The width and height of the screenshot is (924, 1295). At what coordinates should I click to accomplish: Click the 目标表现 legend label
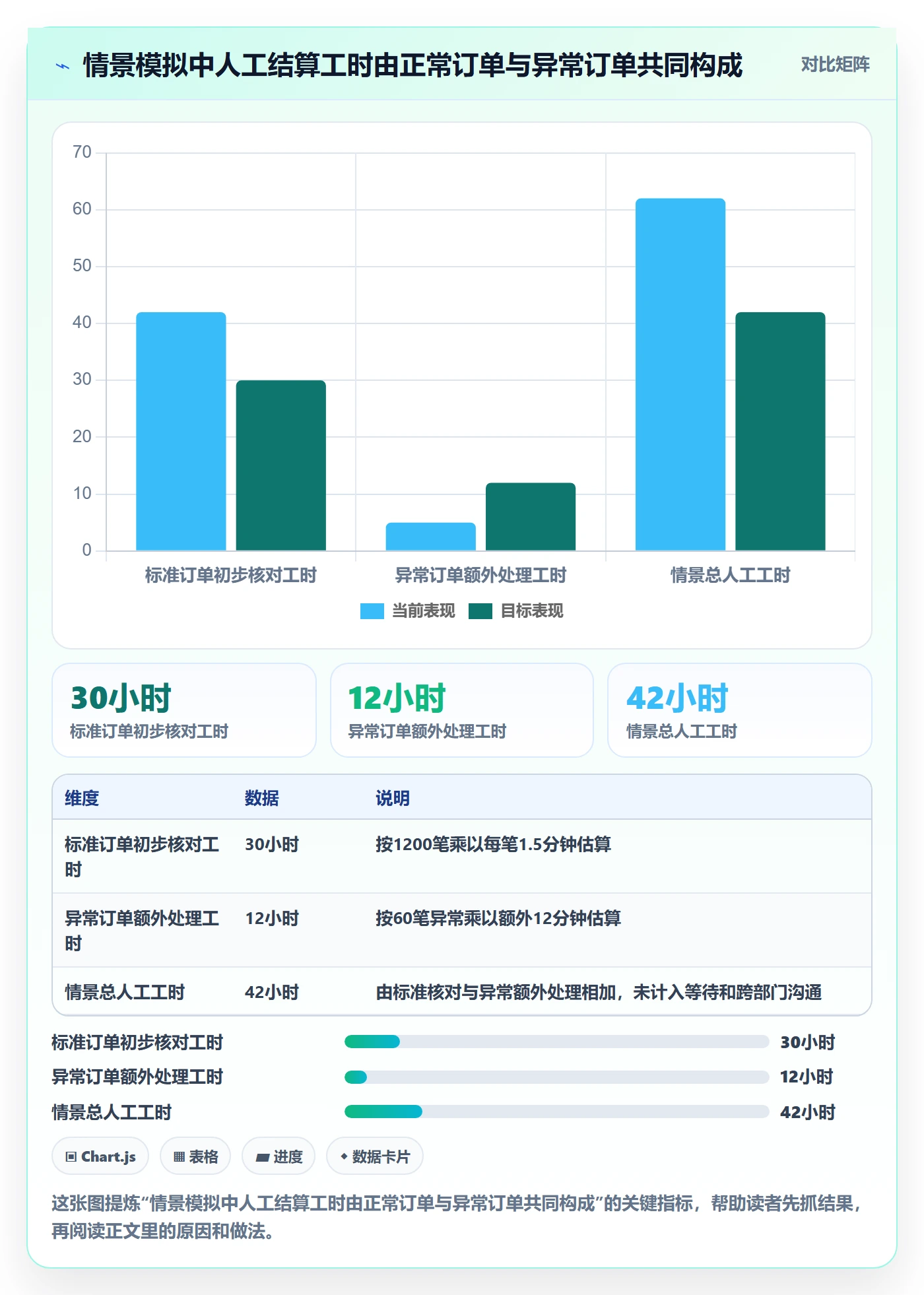pos(531,611)
